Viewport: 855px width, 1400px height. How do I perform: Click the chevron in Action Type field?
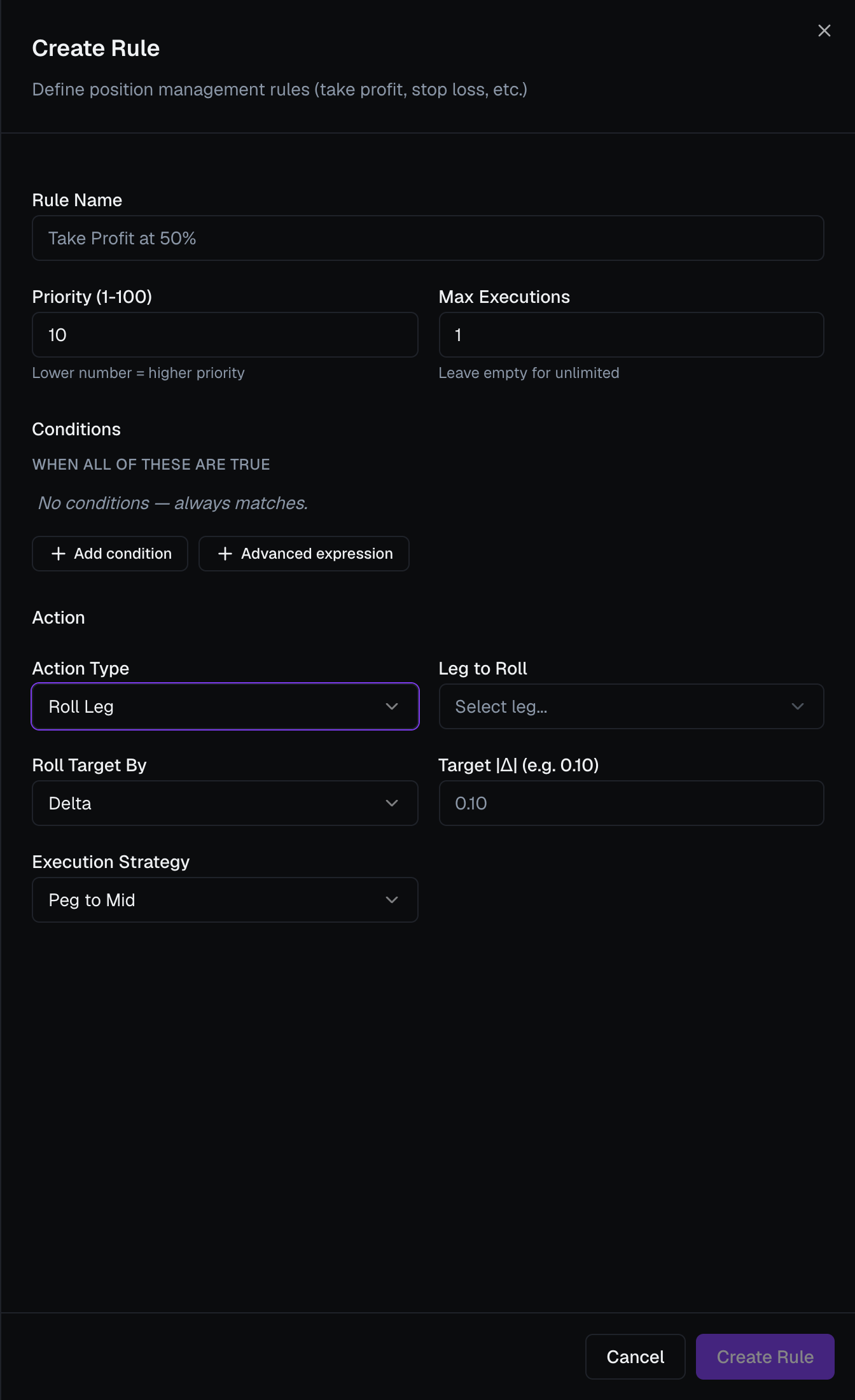tap(392, 706)
